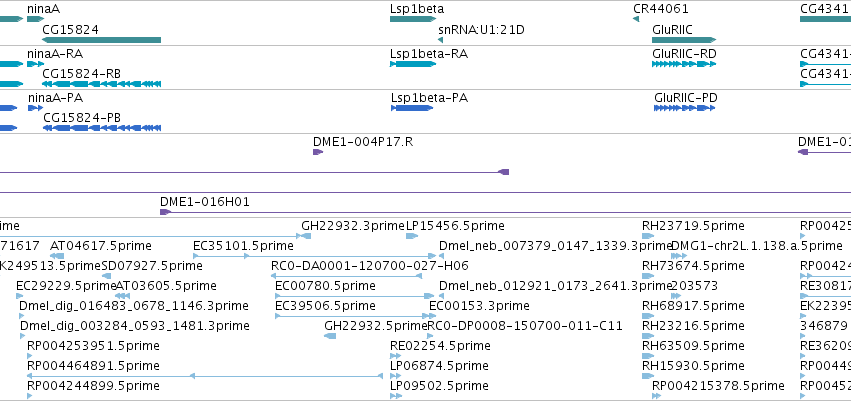Click the ninaA-RA transcript glyph
The width and height of the screenshot is (851, 401).
click(35, 64)
